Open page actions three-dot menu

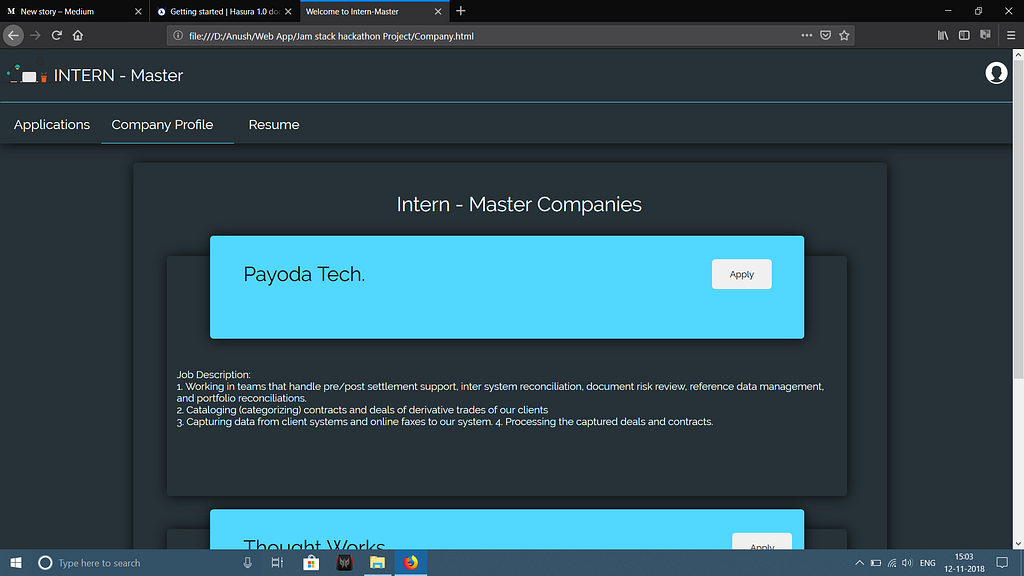[x=807, y=35]
